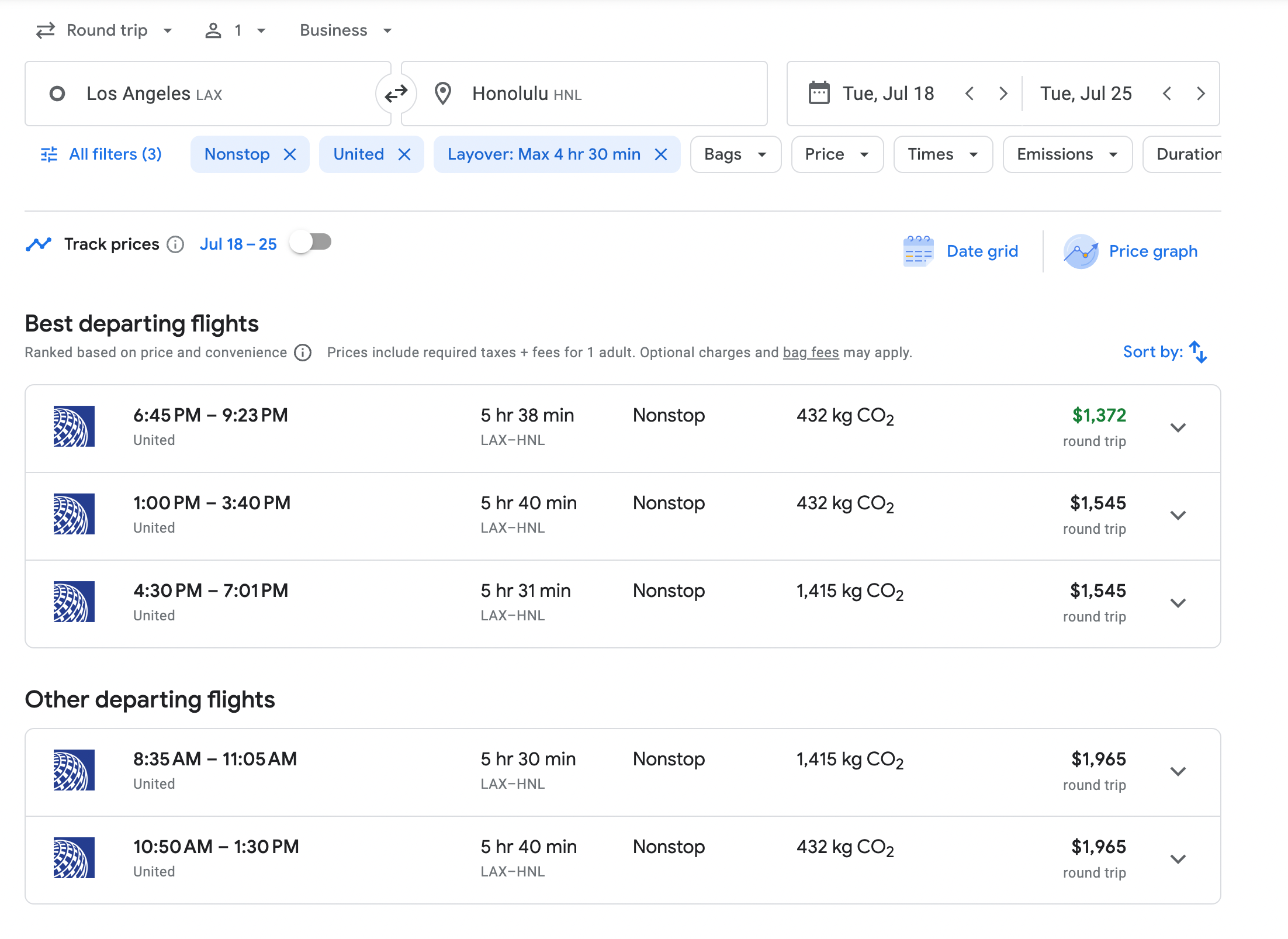Open All filters panel
Screen dimensions: 1288x939
coord(102,154)
